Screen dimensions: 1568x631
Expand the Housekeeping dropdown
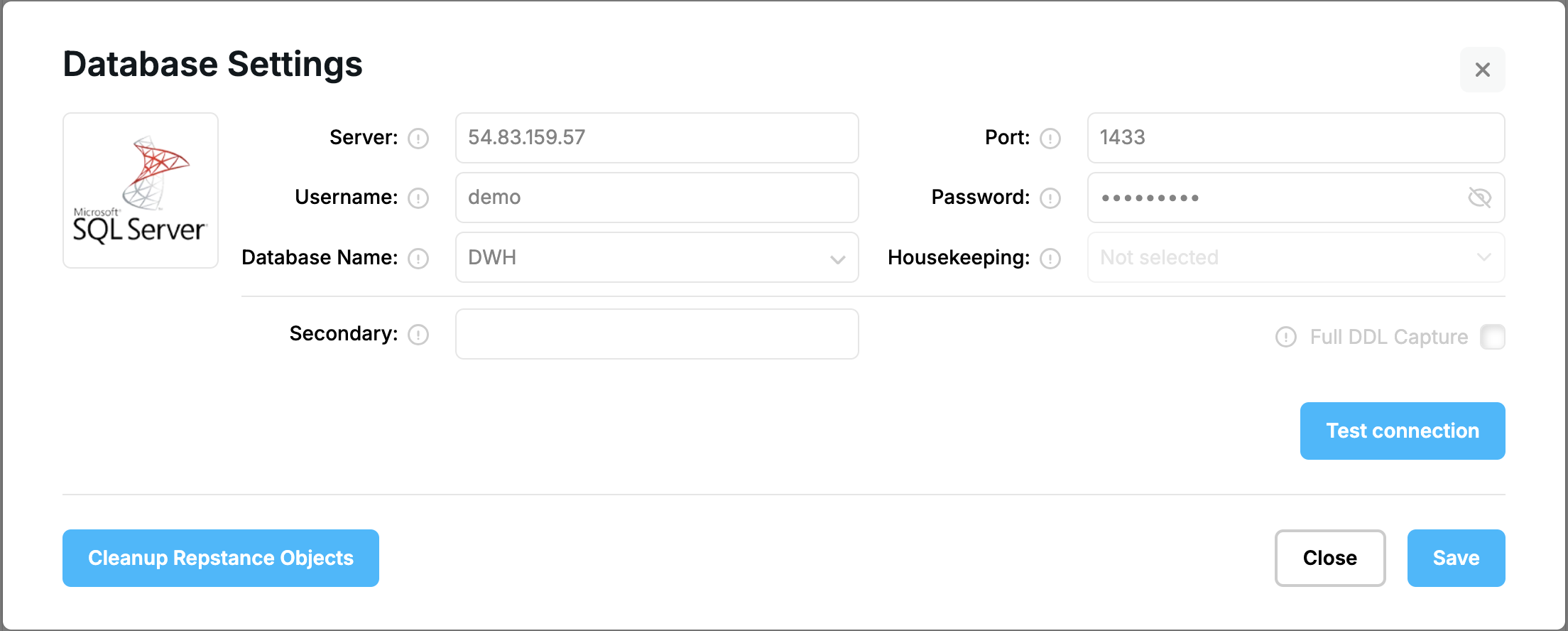(x=1296, y=257)
